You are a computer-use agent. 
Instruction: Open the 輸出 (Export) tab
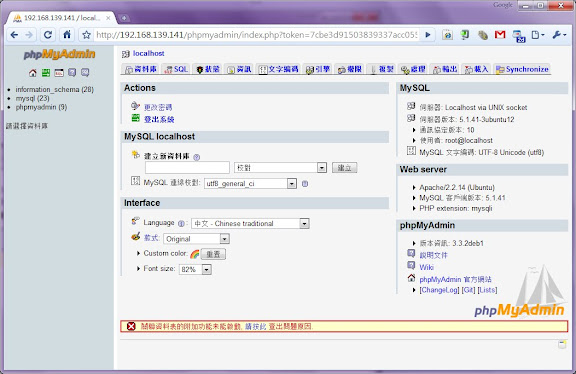pos(445,69)
